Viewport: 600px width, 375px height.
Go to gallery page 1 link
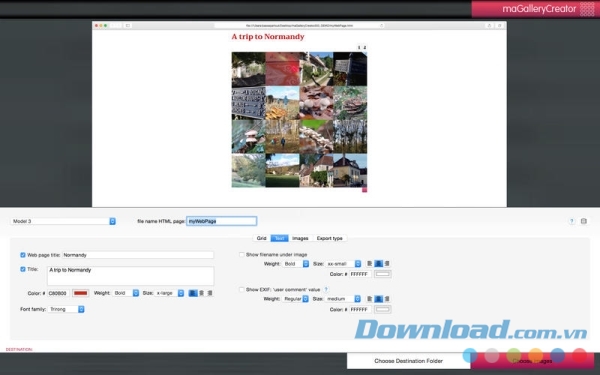[x=359, y=47]
